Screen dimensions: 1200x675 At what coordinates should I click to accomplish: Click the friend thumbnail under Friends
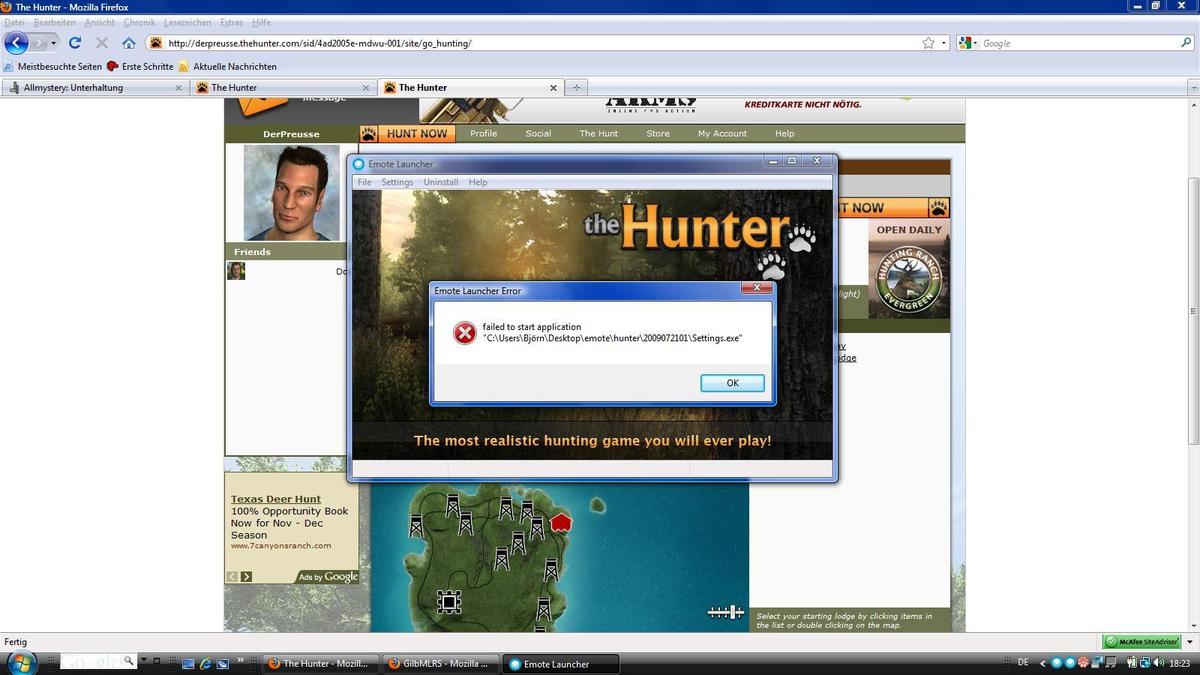236,271
